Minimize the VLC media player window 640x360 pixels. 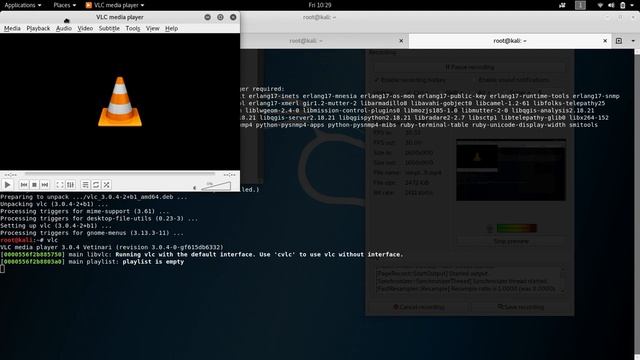point(207,17)
